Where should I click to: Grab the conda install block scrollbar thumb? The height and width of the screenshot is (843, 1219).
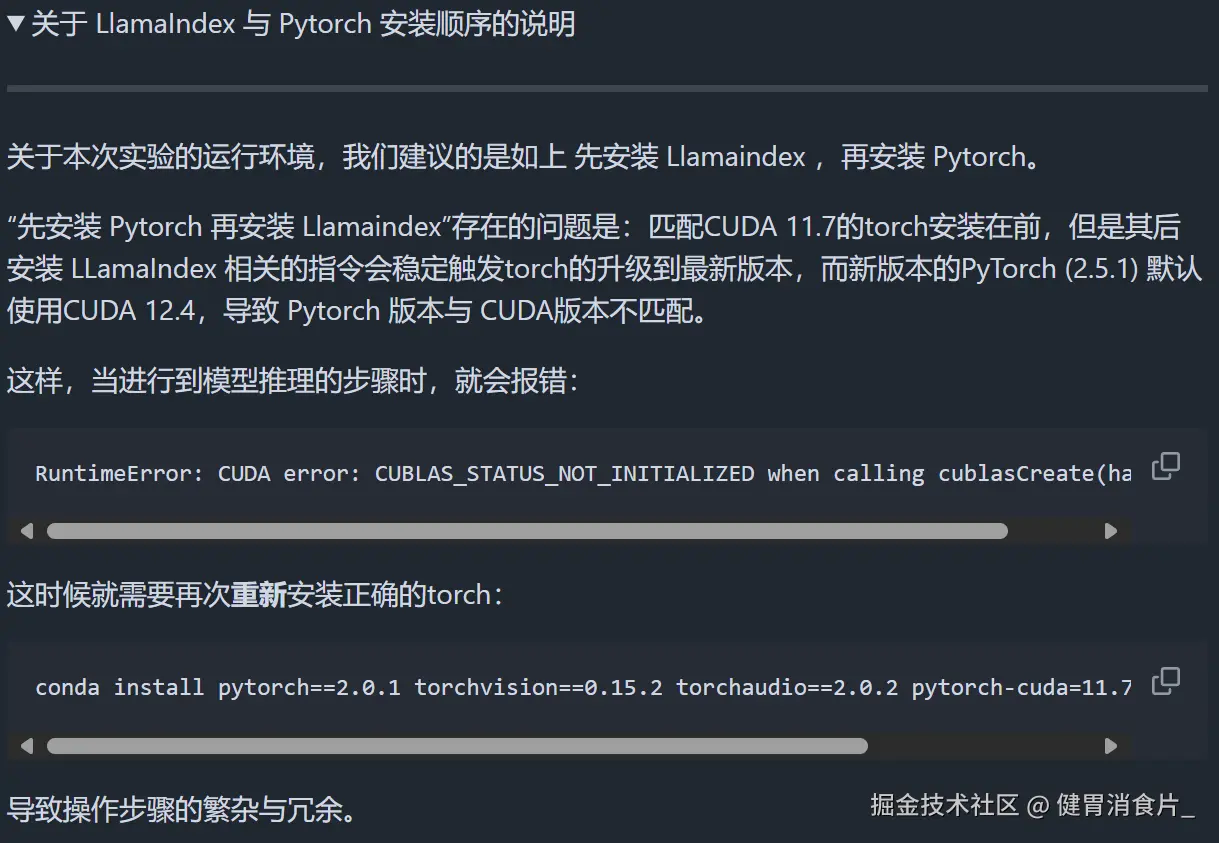(457, 746)
